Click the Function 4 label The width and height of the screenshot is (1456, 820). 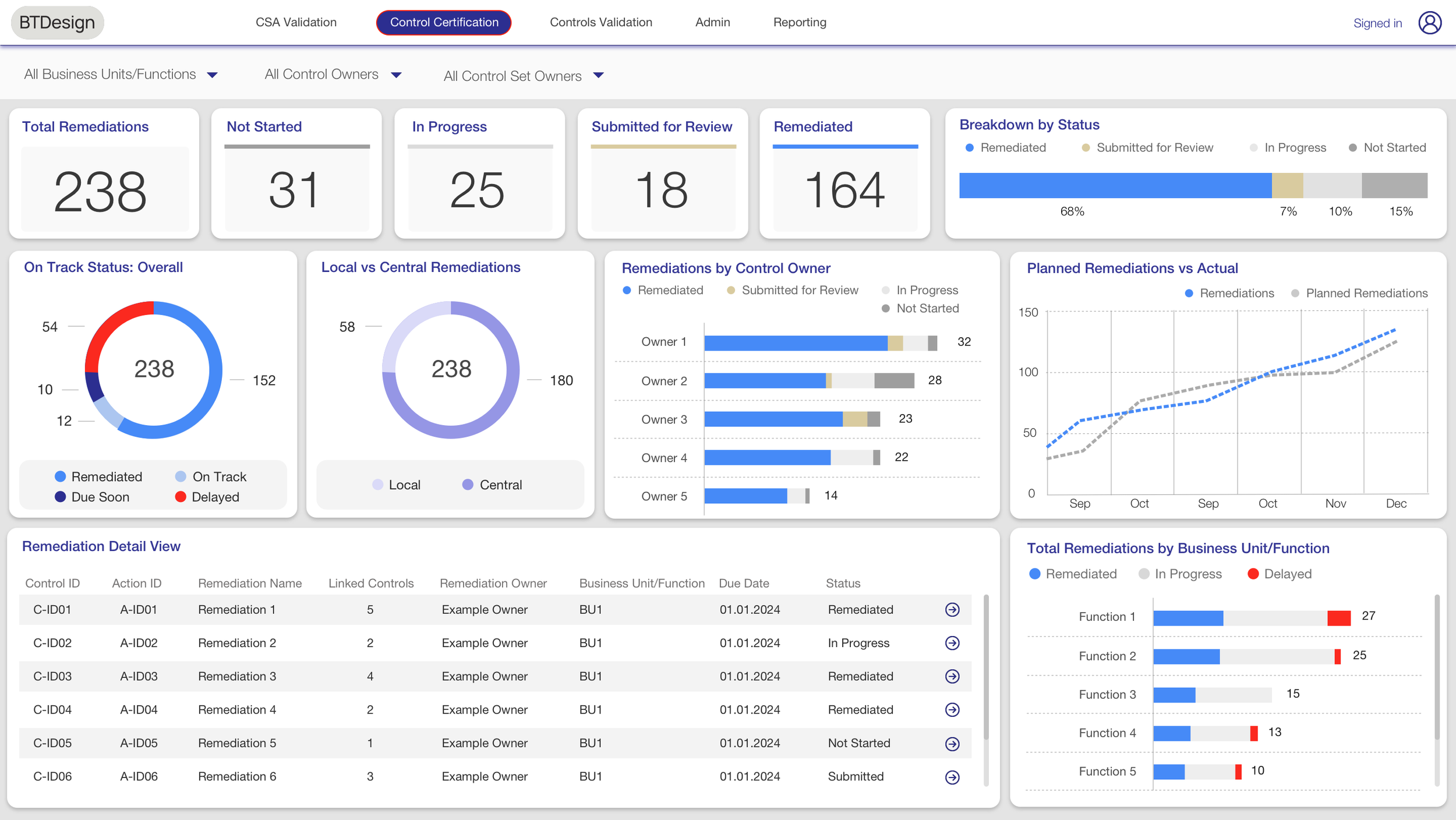tap(1107, 733)
